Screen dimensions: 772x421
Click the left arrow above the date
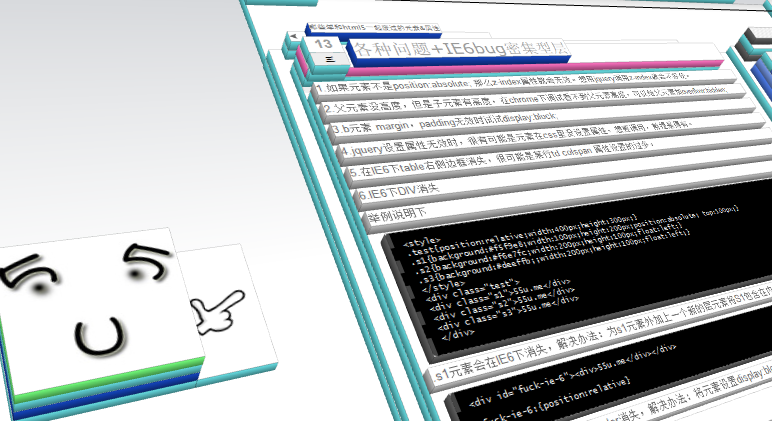pos(294,36)
